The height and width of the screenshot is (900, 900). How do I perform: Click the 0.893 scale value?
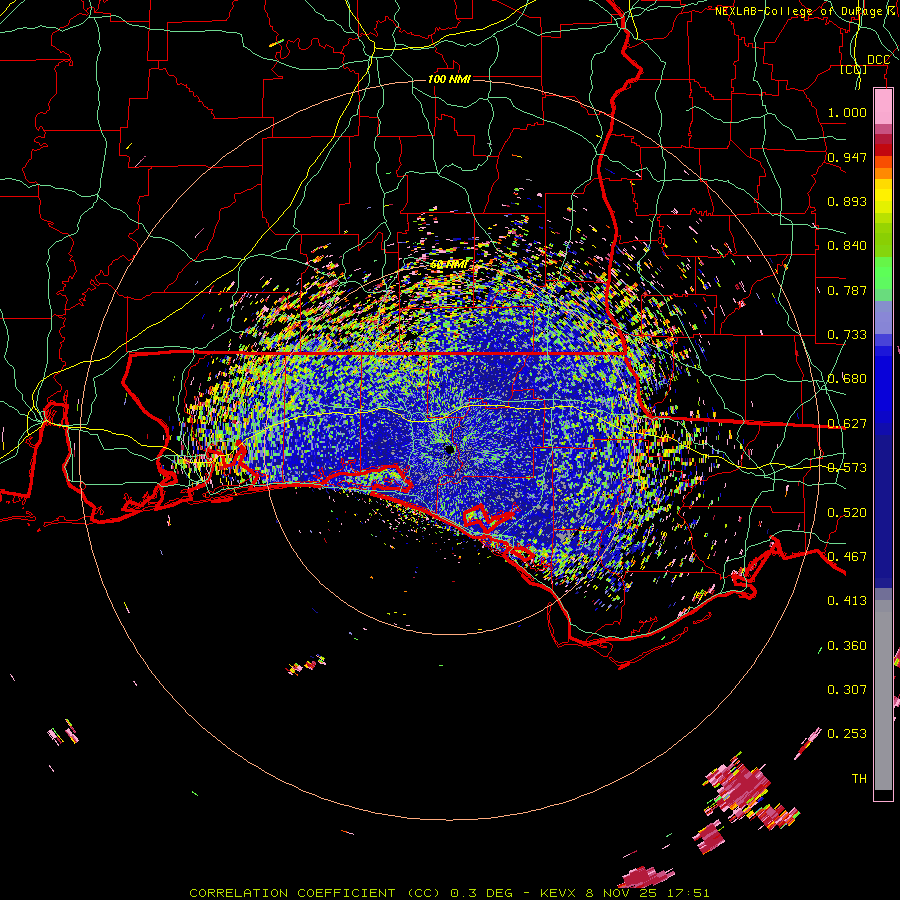(x=847, y=201)
